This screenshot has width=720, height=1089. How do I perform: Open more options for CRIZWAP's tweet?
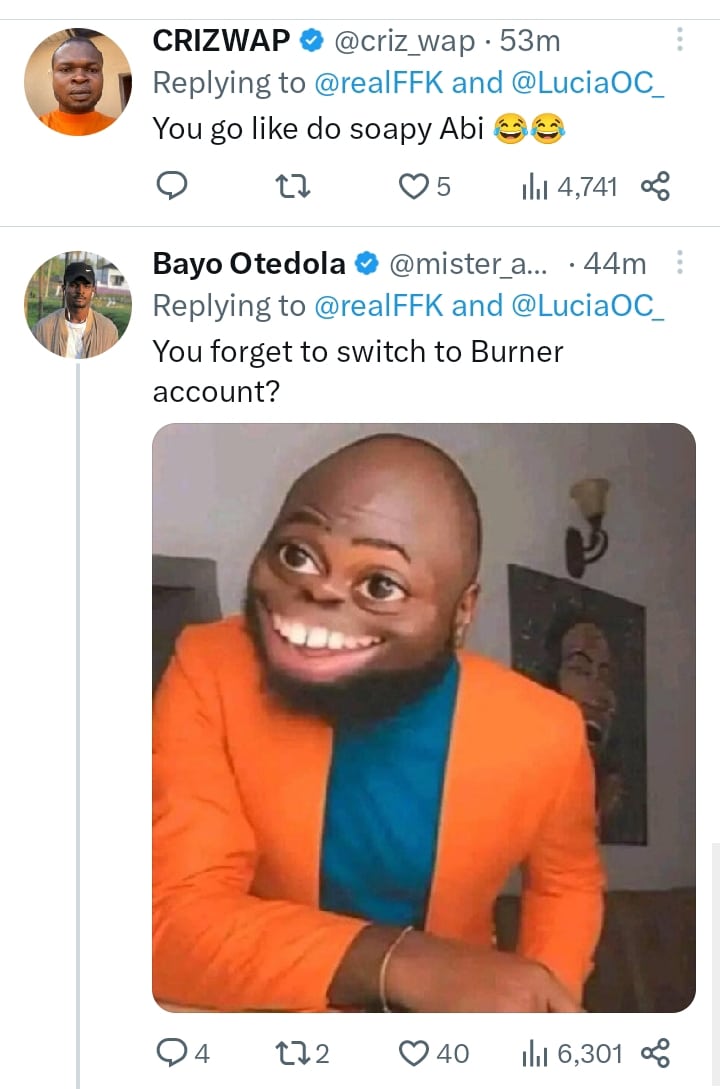pyautogui.click(x=680, y=40)
